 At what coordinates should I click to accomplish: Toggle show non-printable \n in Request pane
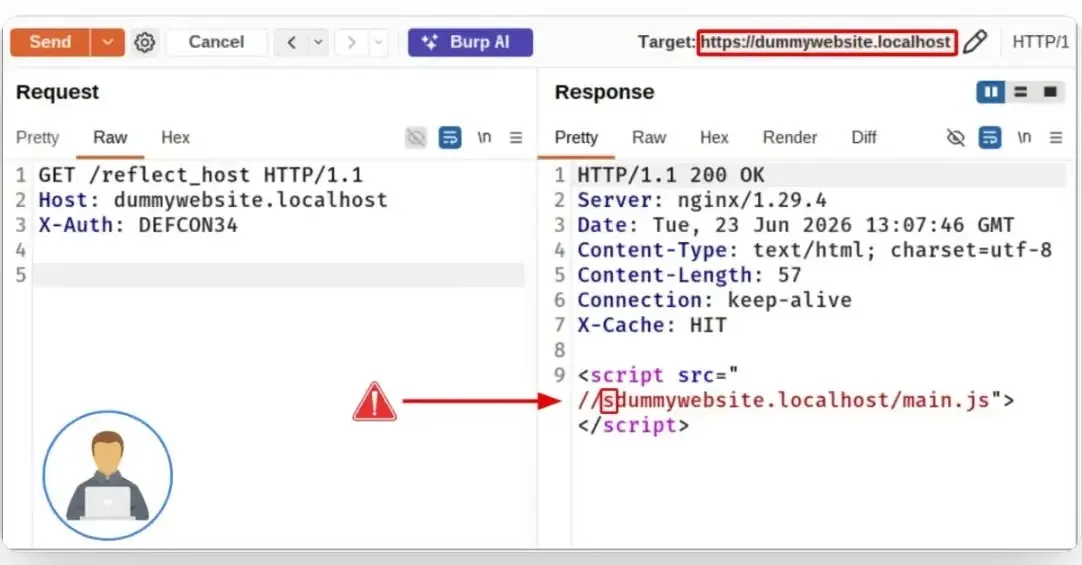point(484,137)
